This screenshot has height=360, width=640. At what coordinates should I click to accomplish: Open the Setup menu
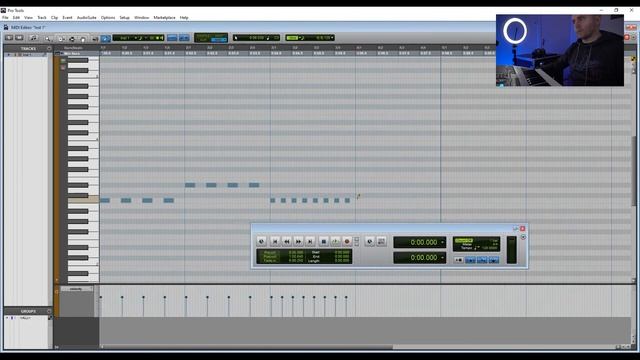click(x=124, y=18)
